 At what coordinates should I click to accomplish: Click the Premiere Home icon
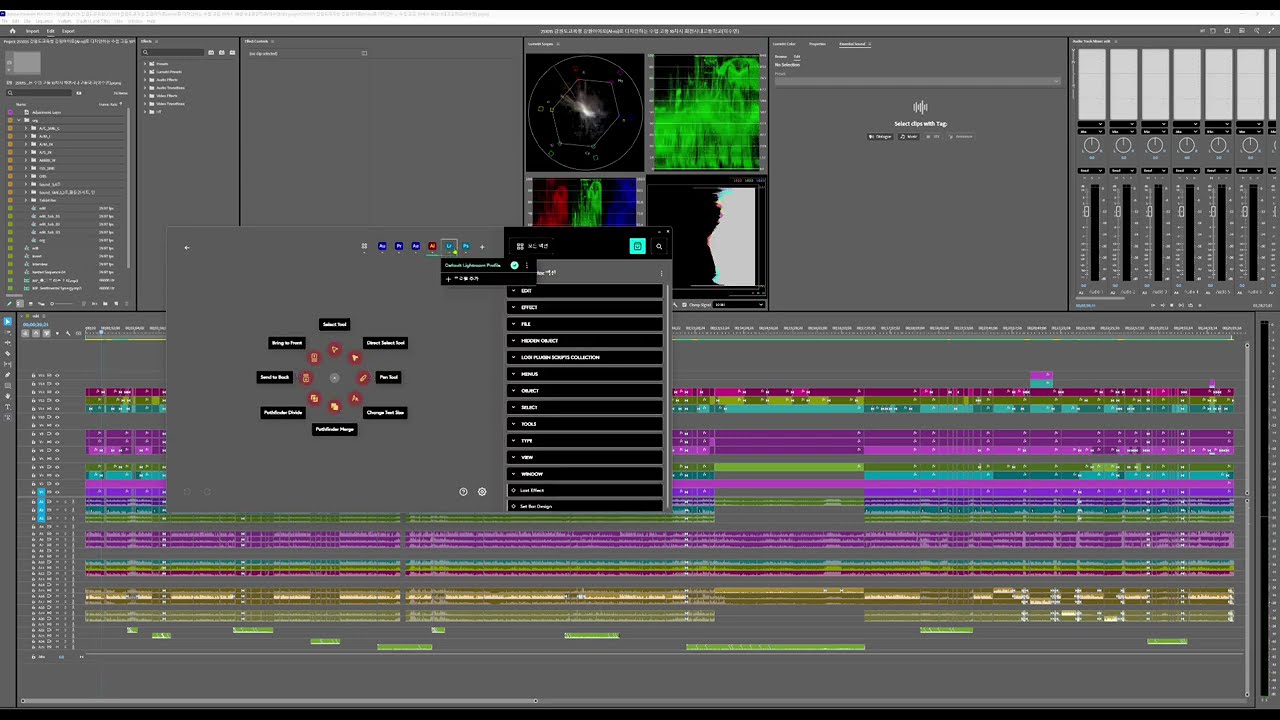coord(13,31)
